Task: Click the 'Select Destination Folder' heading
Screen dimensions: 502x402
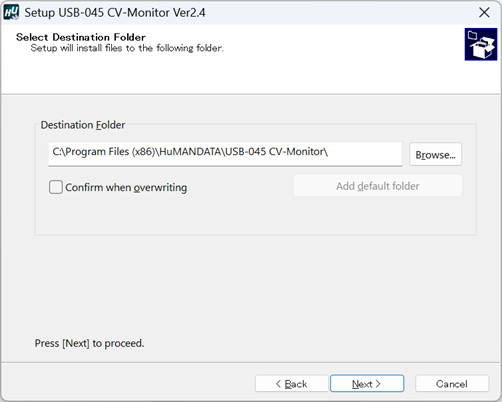Action: click(81, 37)
